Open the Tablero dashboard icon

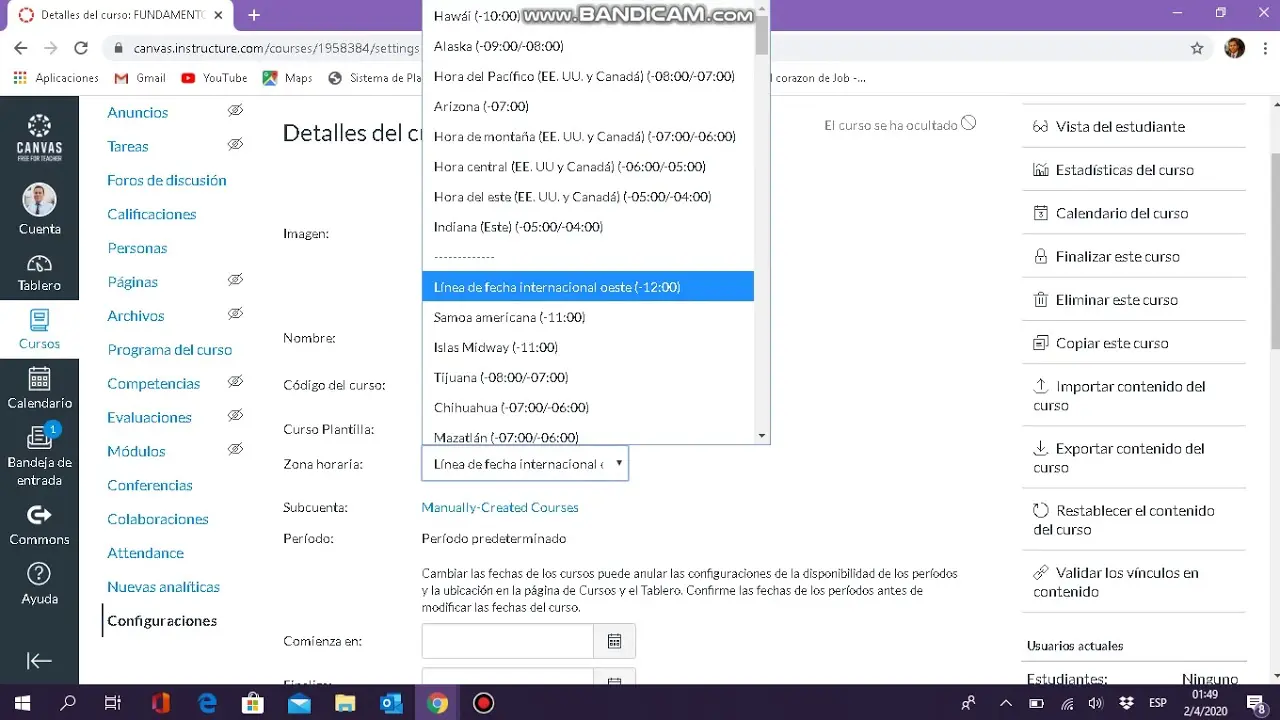pyautogui.click(x=39, y=265)
